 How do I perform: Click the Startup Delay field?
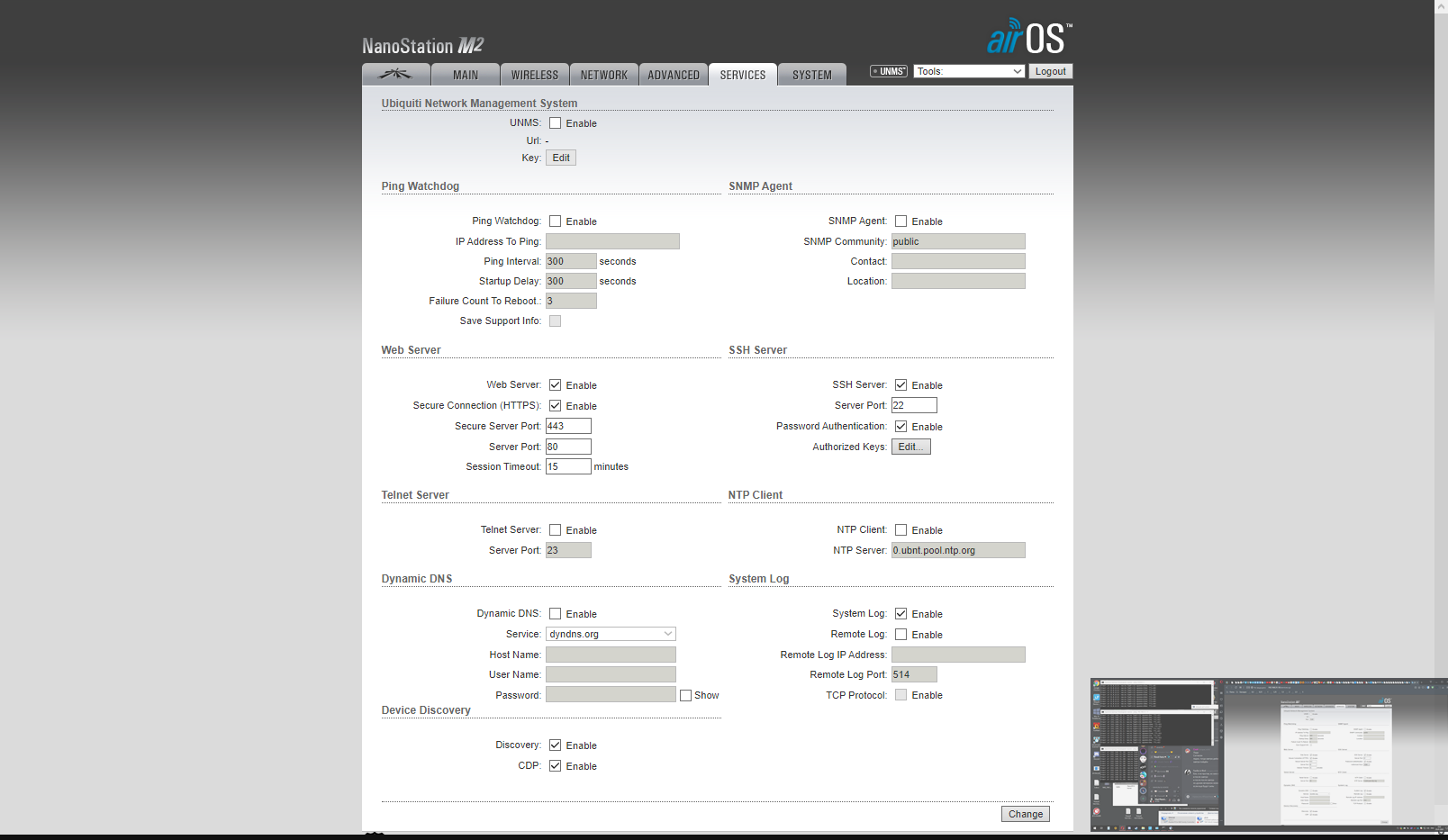(x=571, y=281)
